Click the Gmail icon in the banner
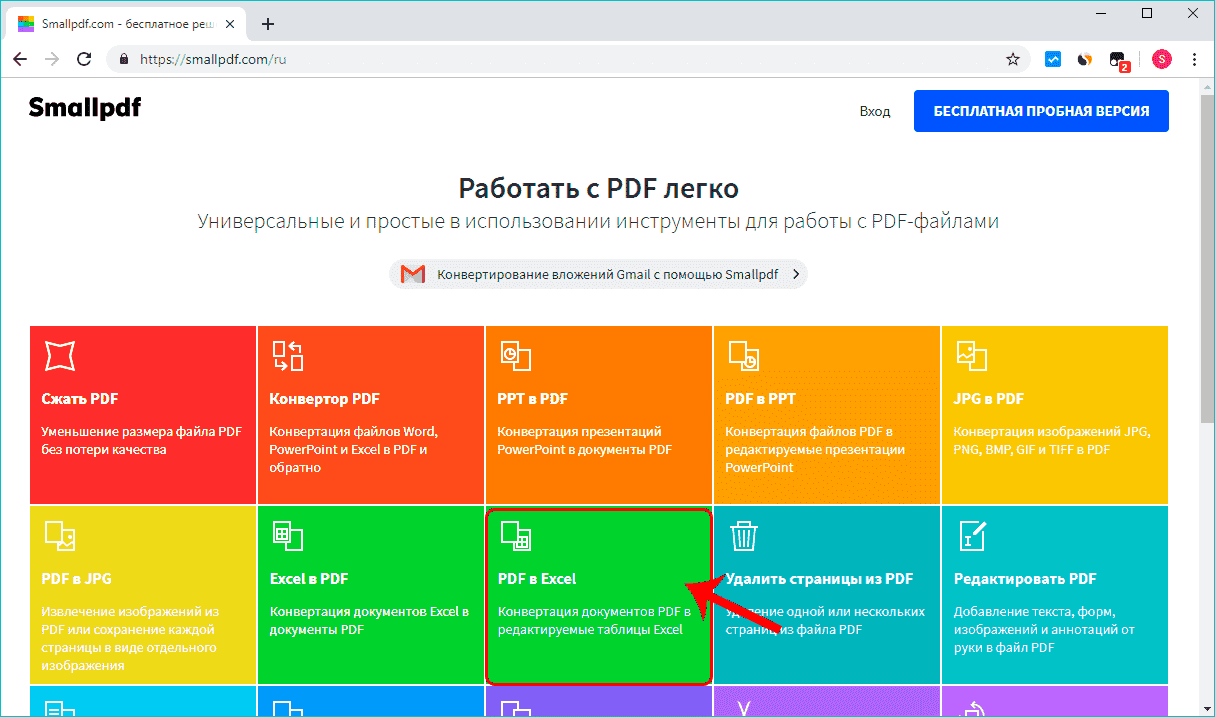The width and height of the screenshot is (1215, 717). coord(412,273)
